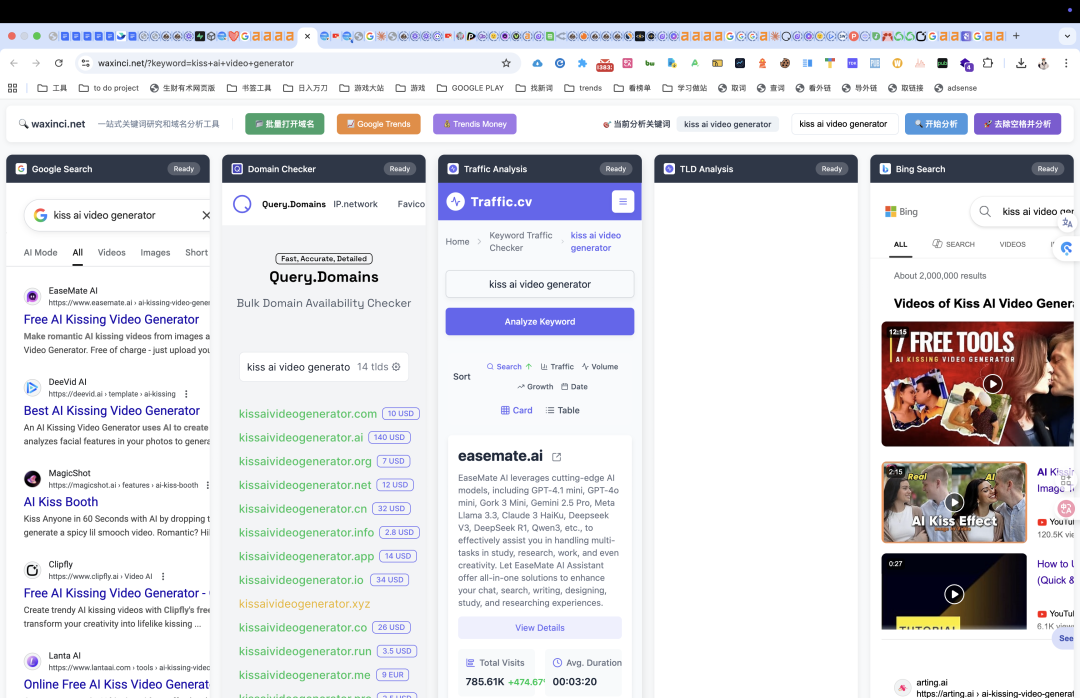Select Google Images tab

coord(155,252)
